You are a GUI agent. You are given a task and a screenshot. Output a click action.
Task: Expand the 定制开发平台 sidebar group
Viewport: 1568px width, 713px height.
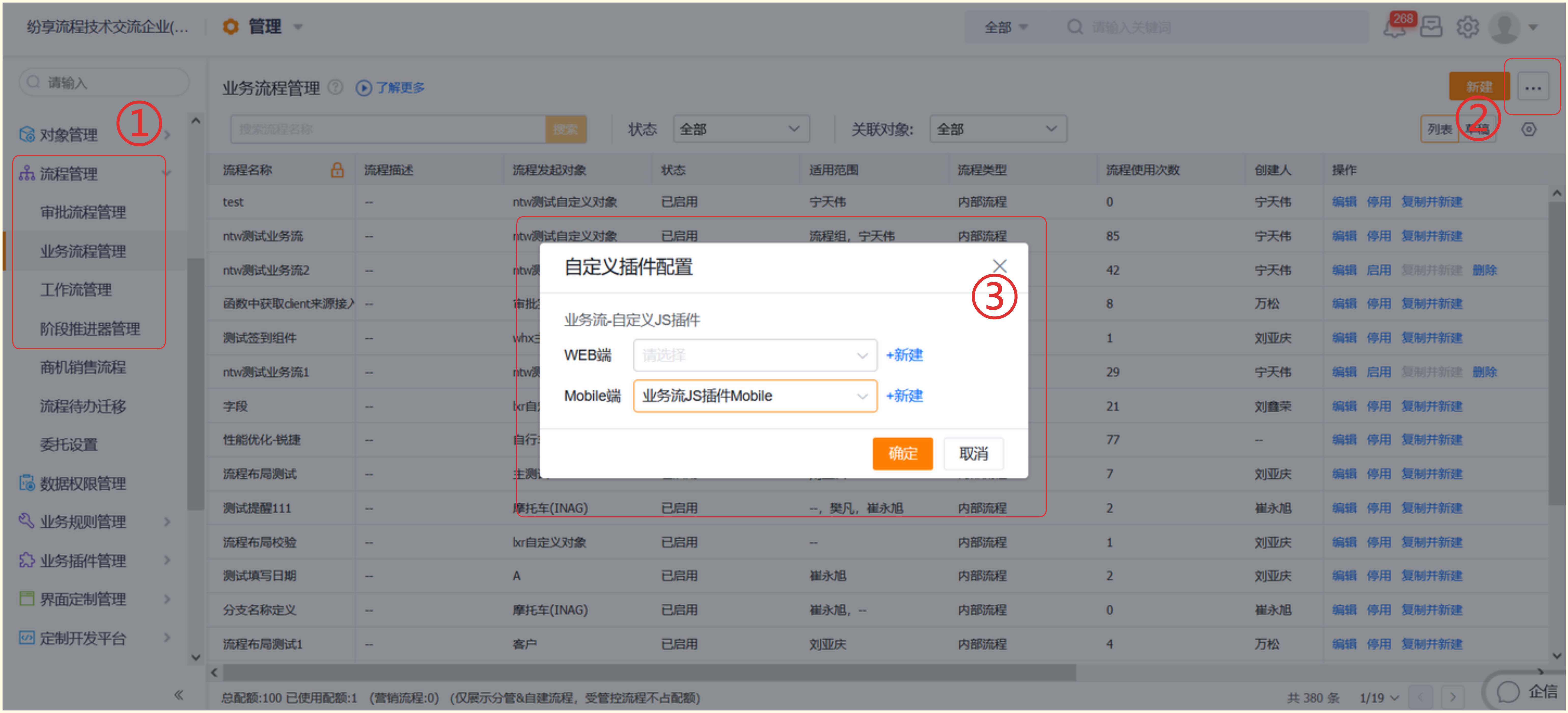pyautogui.click(x=168, y=638)
